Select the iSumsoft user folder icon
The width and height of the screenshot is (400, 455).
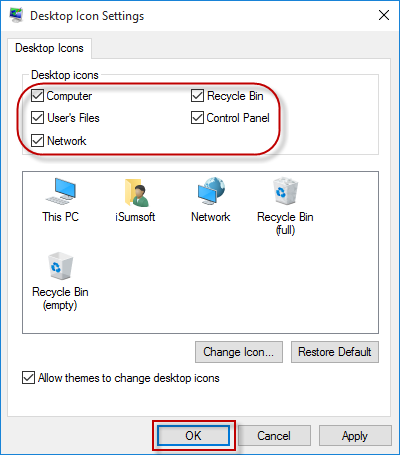tap(137, 192)
